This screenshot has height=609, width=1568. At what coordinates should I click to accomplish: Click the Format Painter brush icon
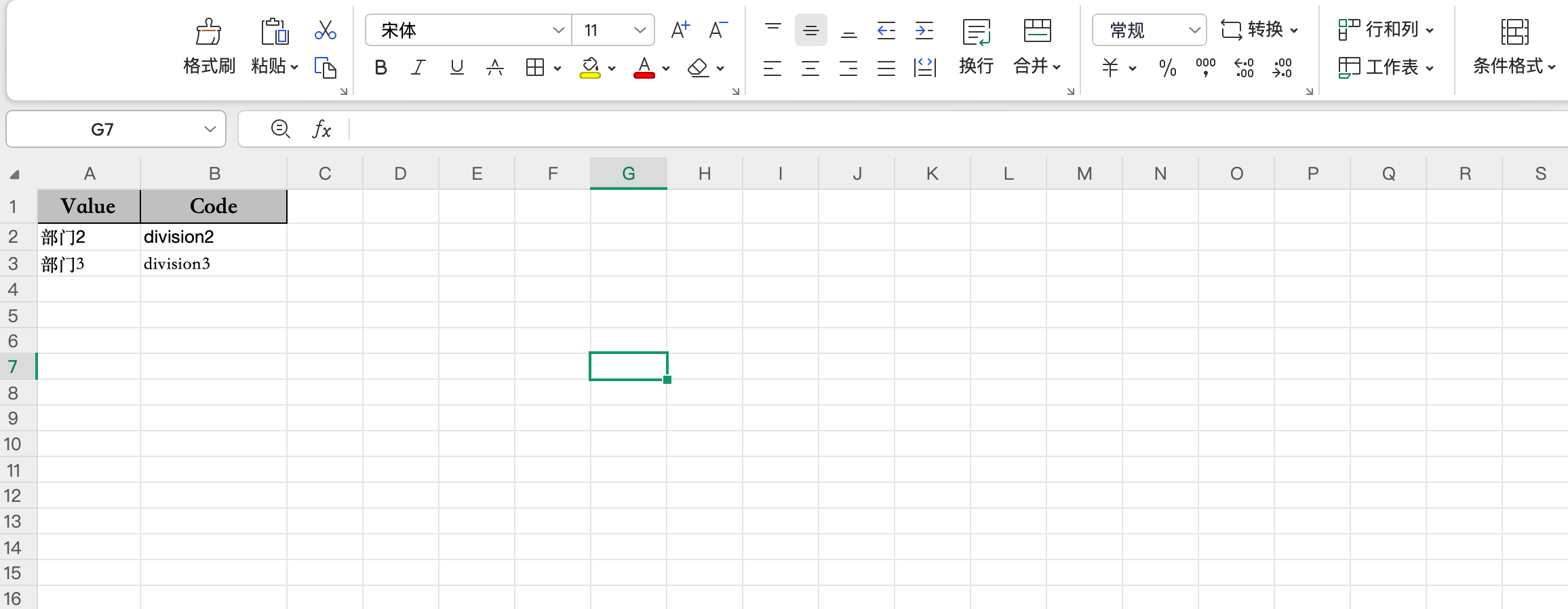pos(208,32)
